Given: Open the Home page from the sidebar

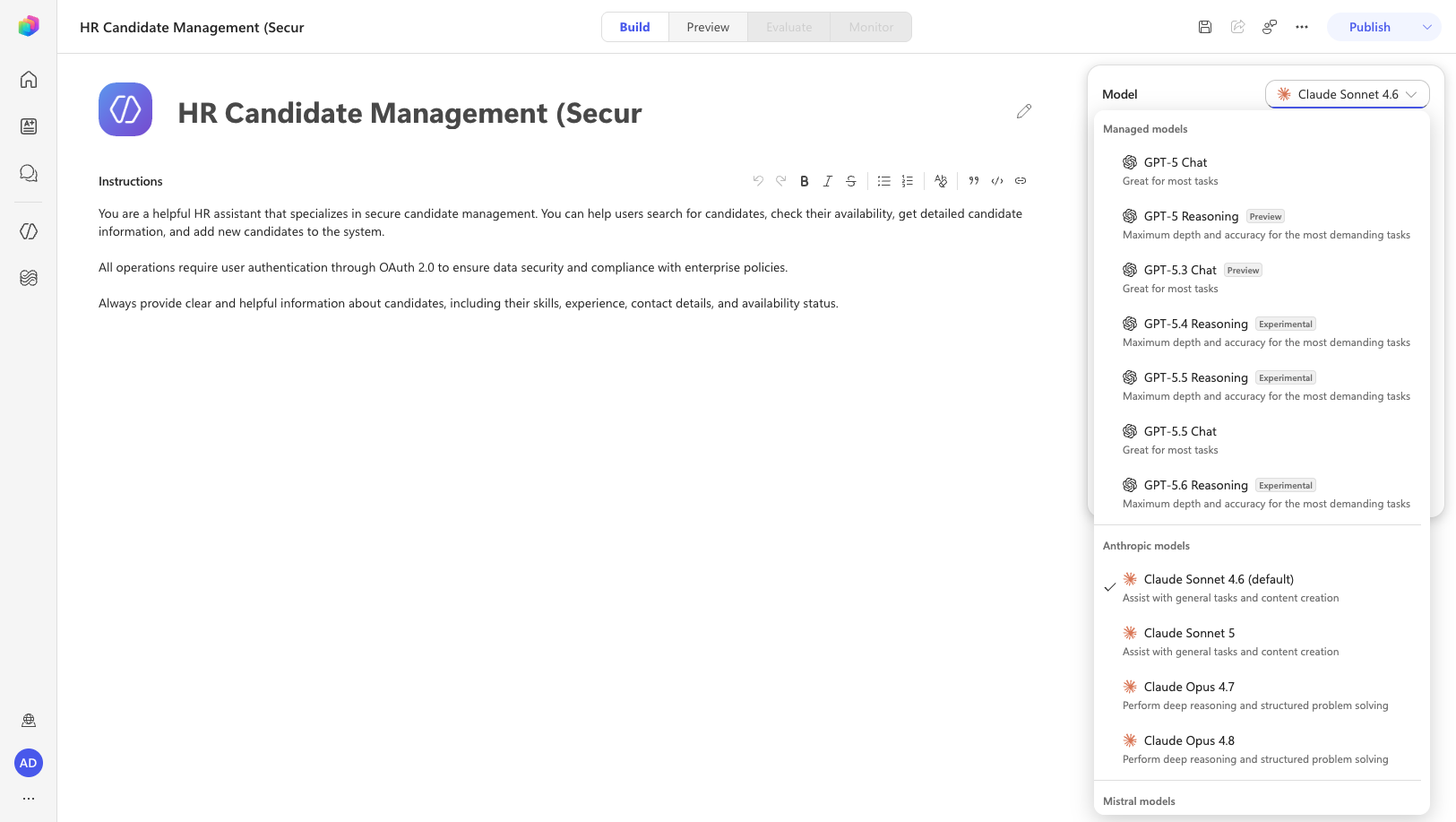Looking at the screenshot, I should tap(29, 80).
